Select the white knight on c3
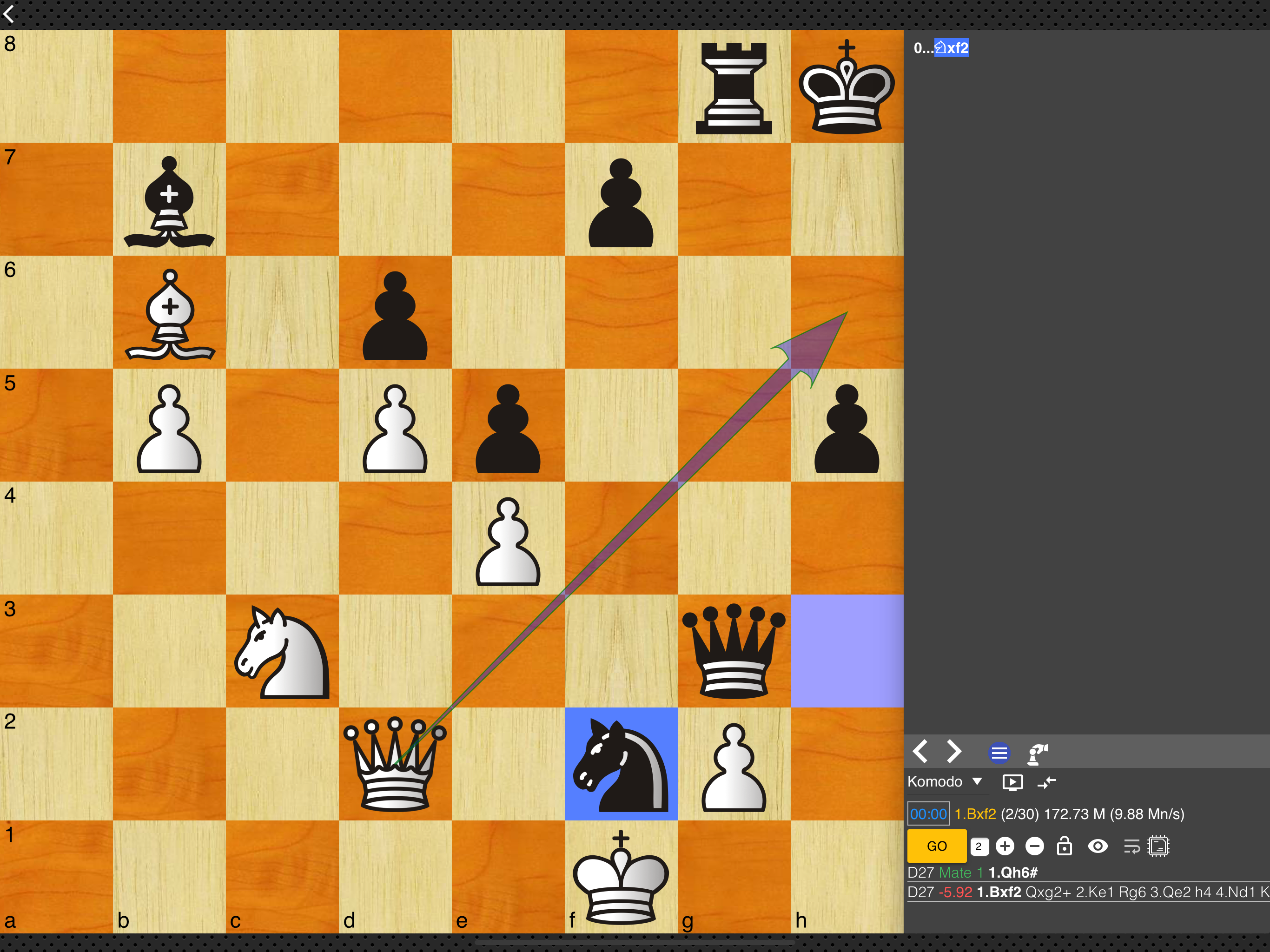Viewport: 1270px width, 952px height. (x=282, y=653)
